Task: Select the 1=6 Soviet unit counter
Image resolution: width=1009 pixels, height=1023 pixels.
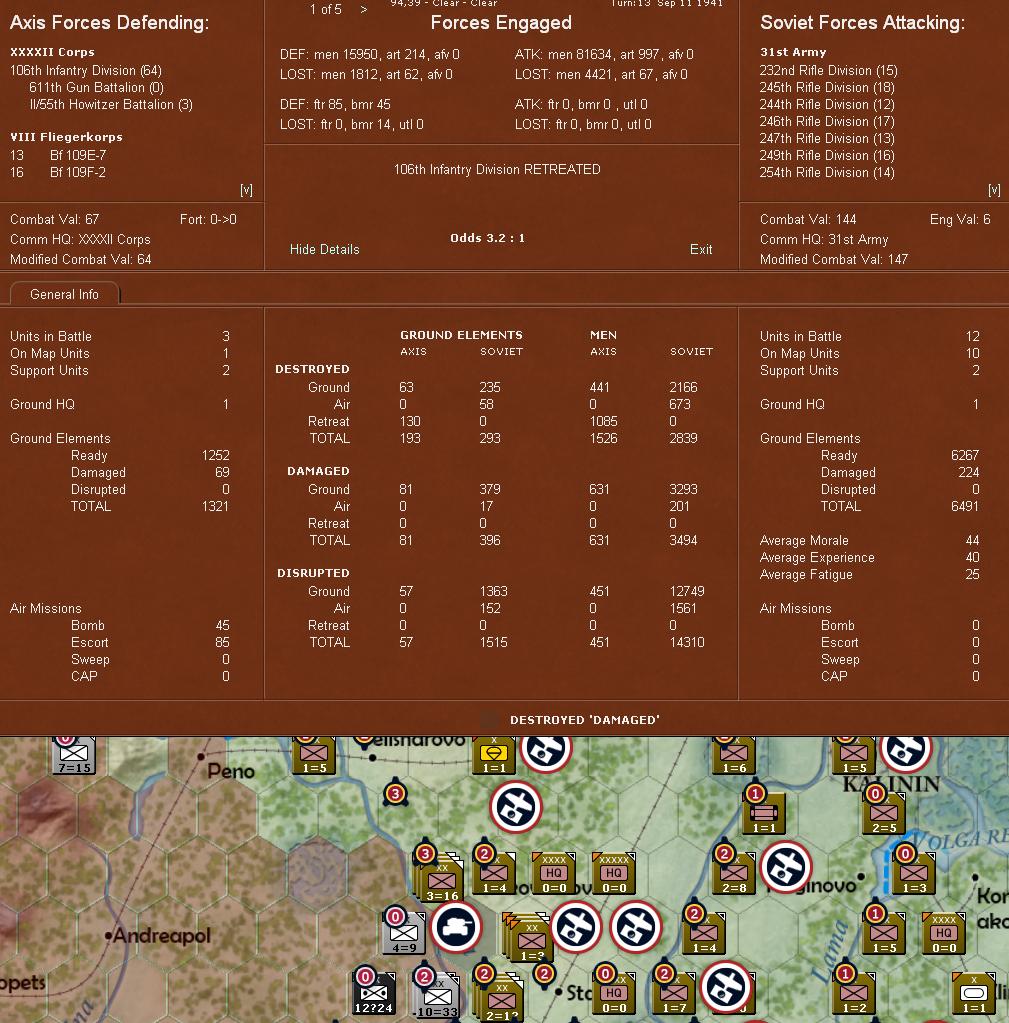Action: click(734, 755)
